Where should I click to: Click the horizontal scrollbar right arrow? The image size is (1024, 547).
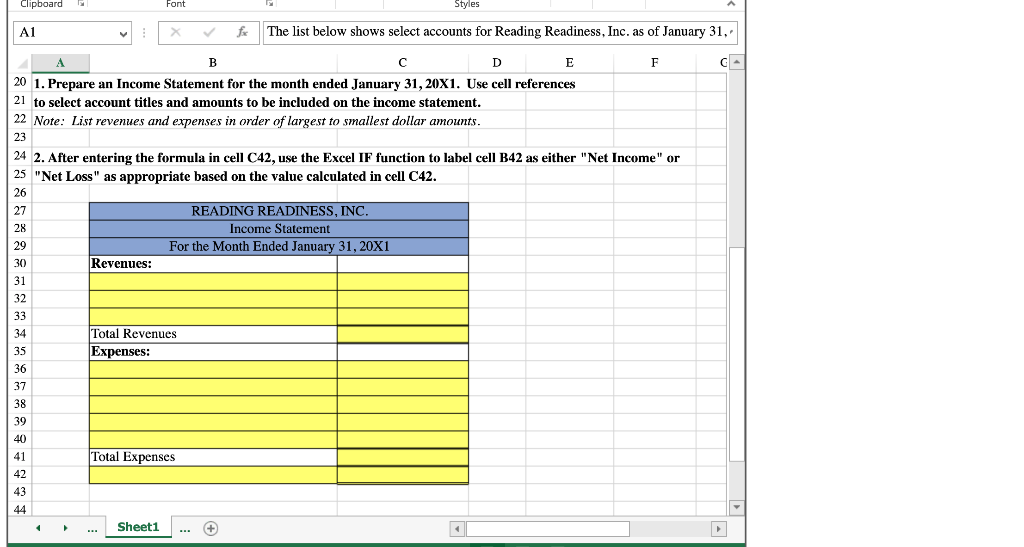click(x=718, y=529)
